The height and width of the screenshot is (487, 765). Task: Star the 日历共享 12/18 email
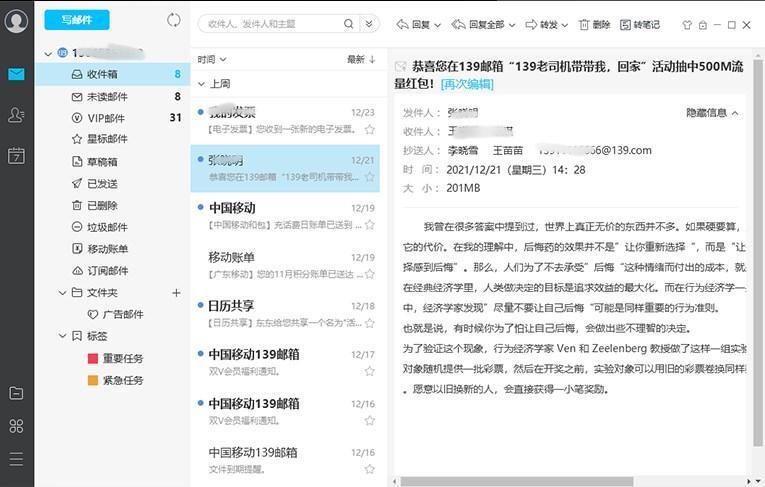(x=370, y=323)
